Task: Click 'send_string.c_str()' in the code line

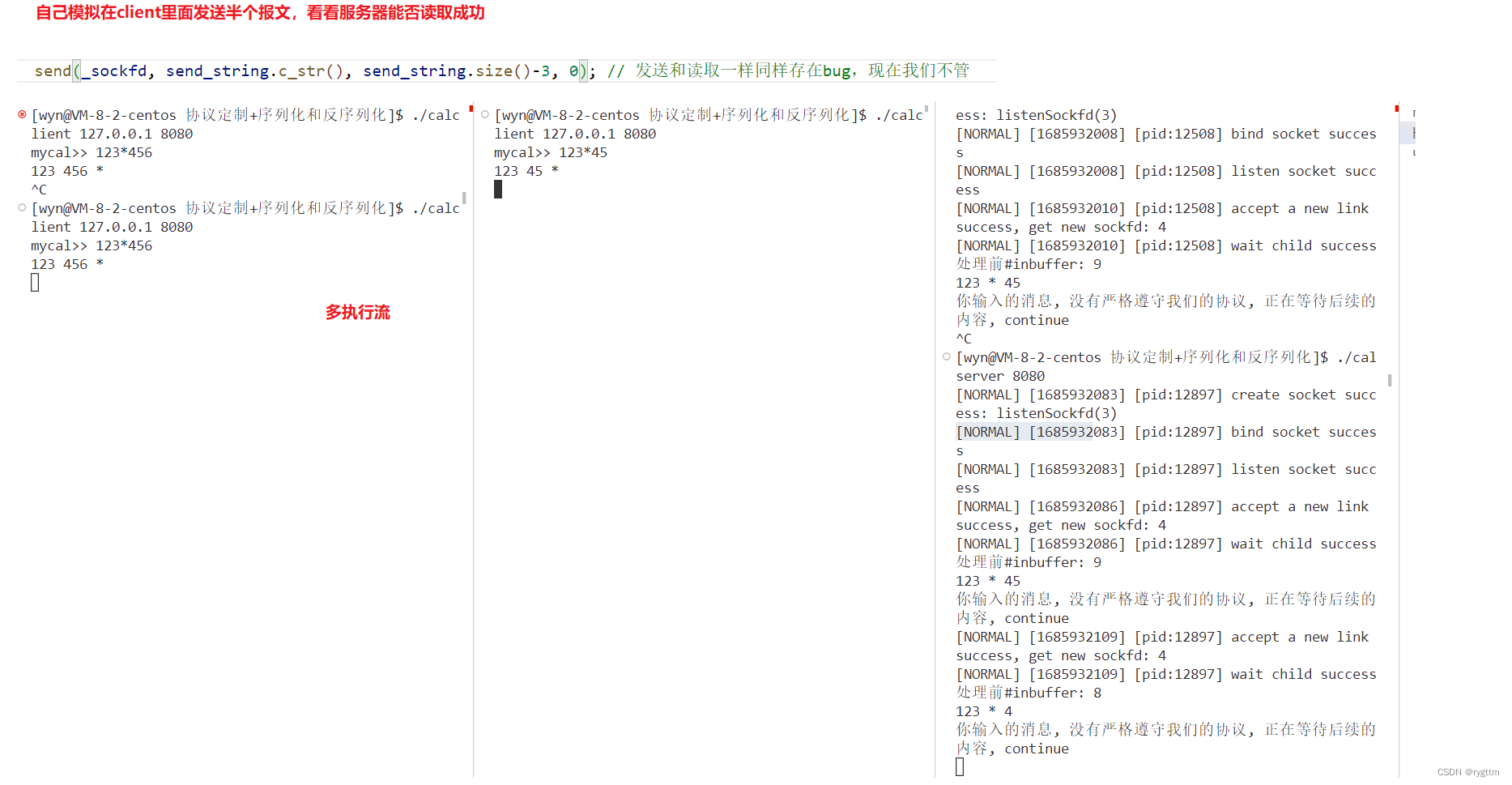Action: coord(255,70)
